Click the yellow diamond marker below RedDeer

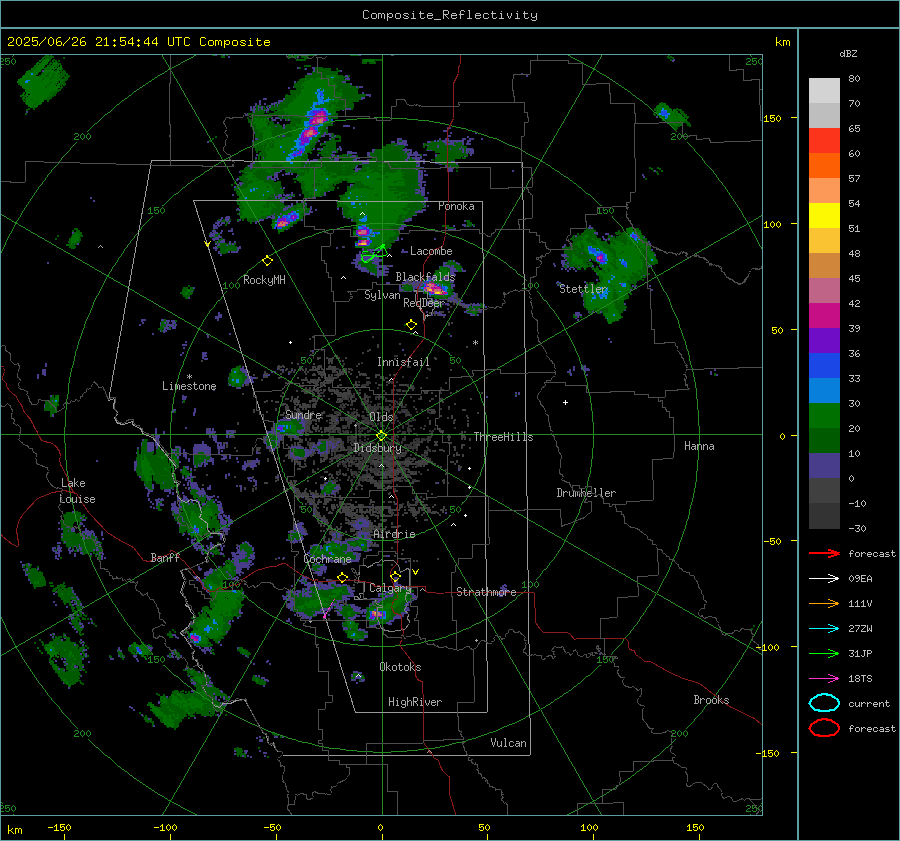pyautogui.click(x=411, y=325)
